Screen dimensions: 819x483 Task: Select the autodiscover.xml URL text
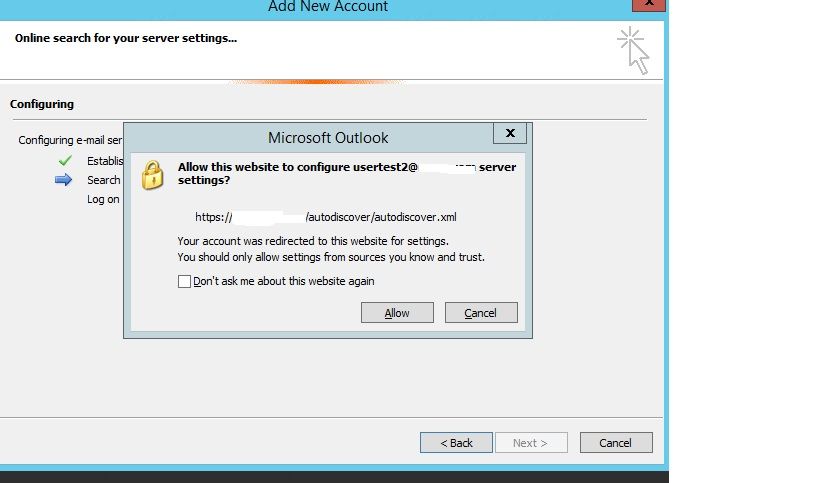click(325, 217)
